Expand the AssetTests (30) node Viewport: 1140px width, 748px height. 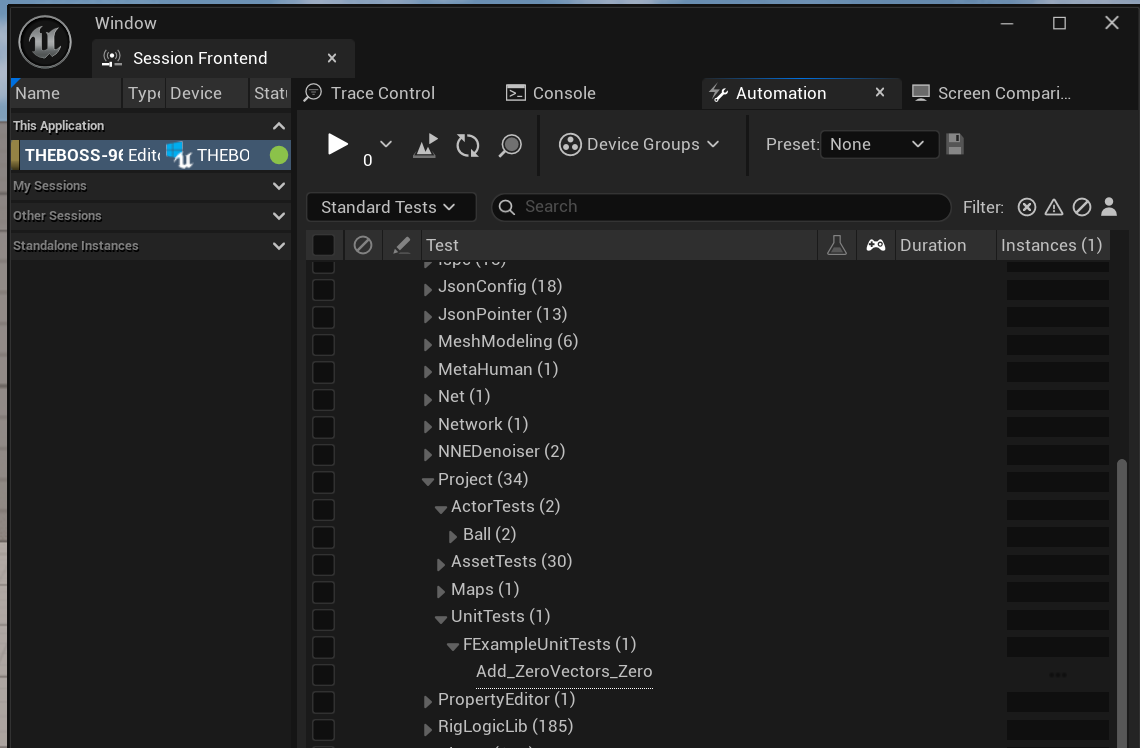point(441,564)
